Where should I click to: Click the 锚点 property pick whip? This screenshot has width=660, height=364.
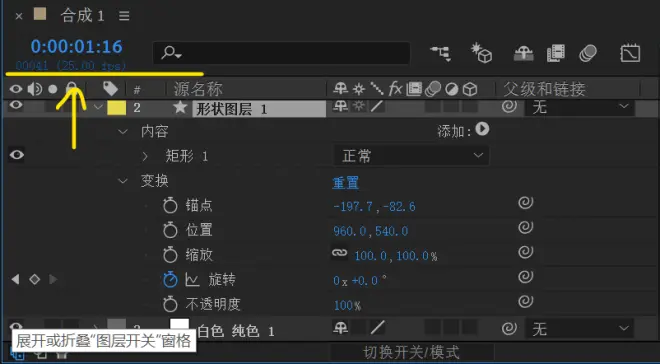click(525, 203)
